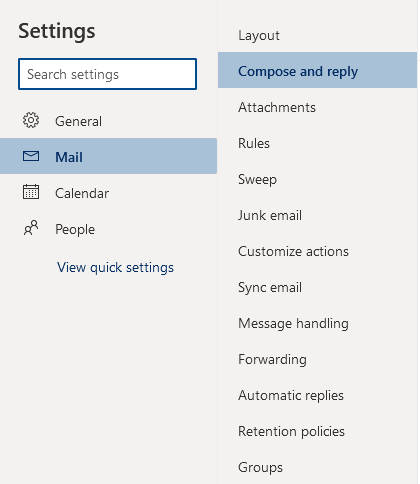Click the Calendar grid icon
The image size is (420, 484).
(31, 192)
